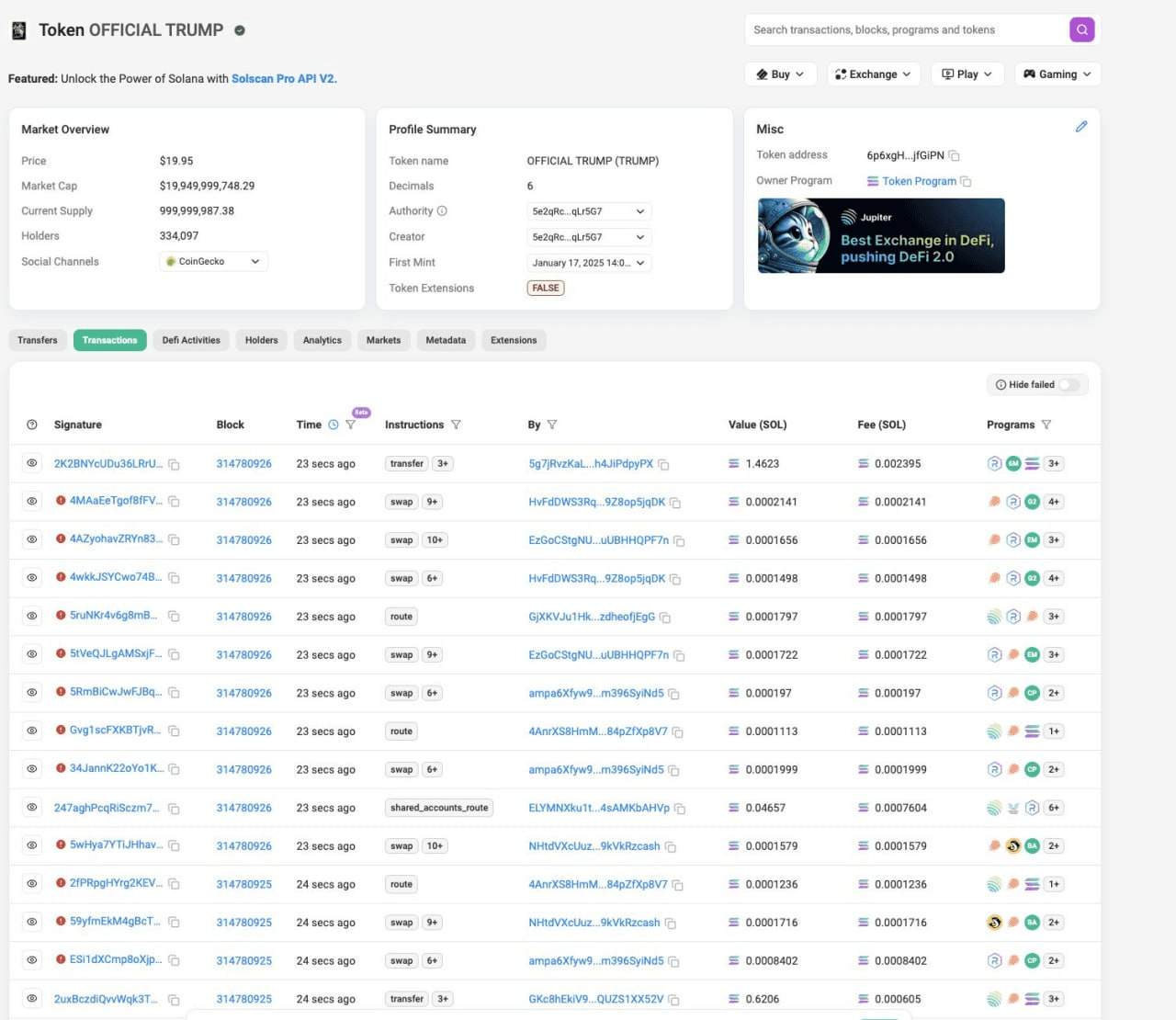Click the help icon left of Signature header
1176x1020 pixels.
point(32,425)
